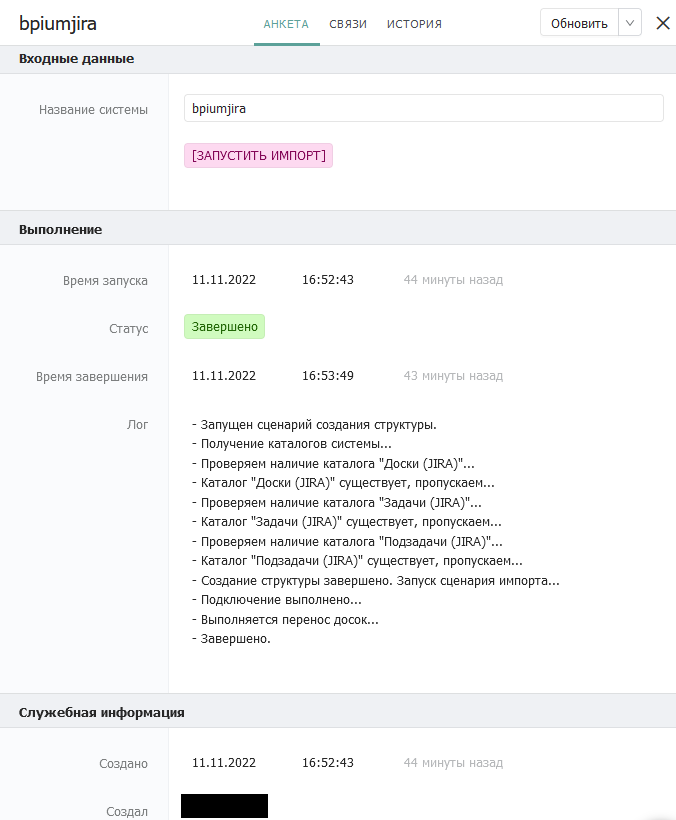This screenshot has height=820, width=676.
Task: Click log line 'Проверяем наличие каталога "Подзадачи (JIRA)"'
Action: 347,542
